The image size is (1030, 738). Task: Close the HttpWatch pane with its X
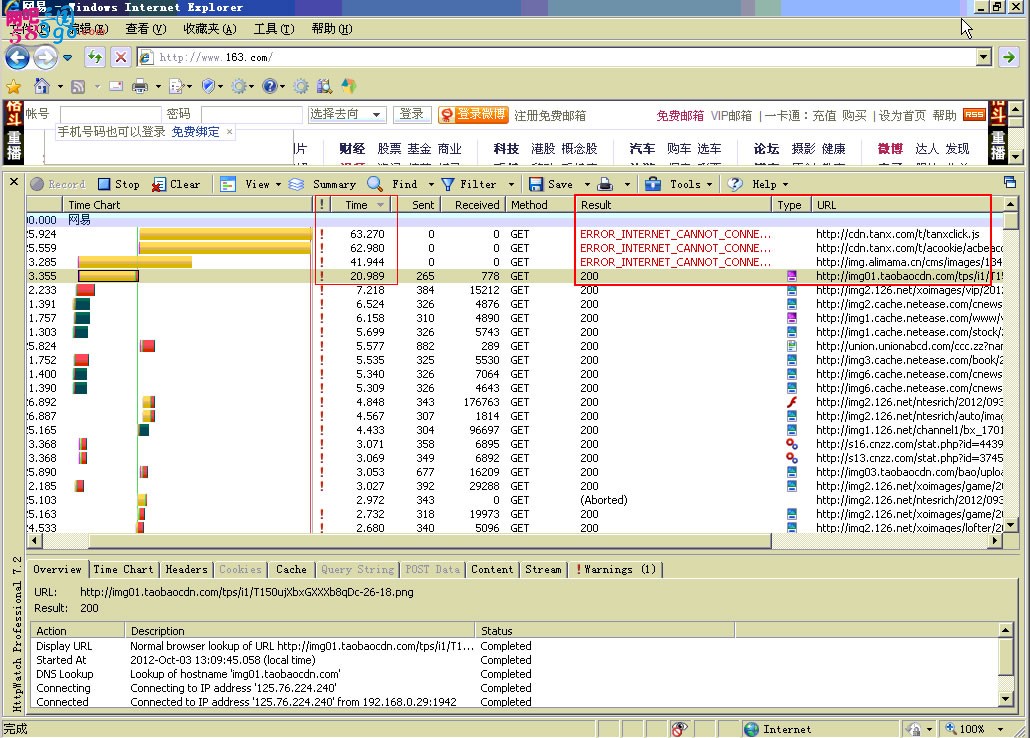14,181
